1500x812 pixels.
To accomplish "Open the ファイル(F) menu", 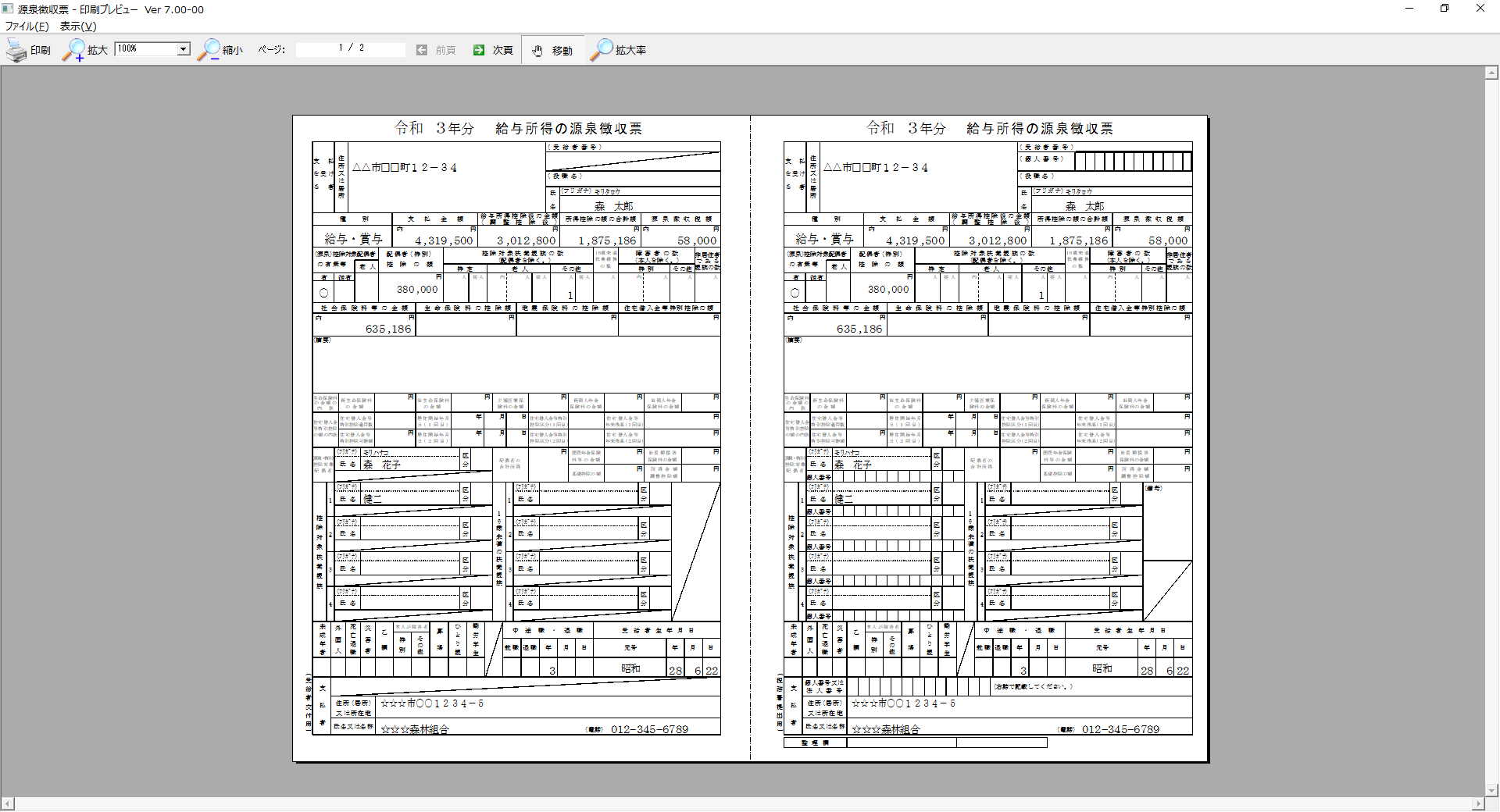I will [x=27, y=26].
